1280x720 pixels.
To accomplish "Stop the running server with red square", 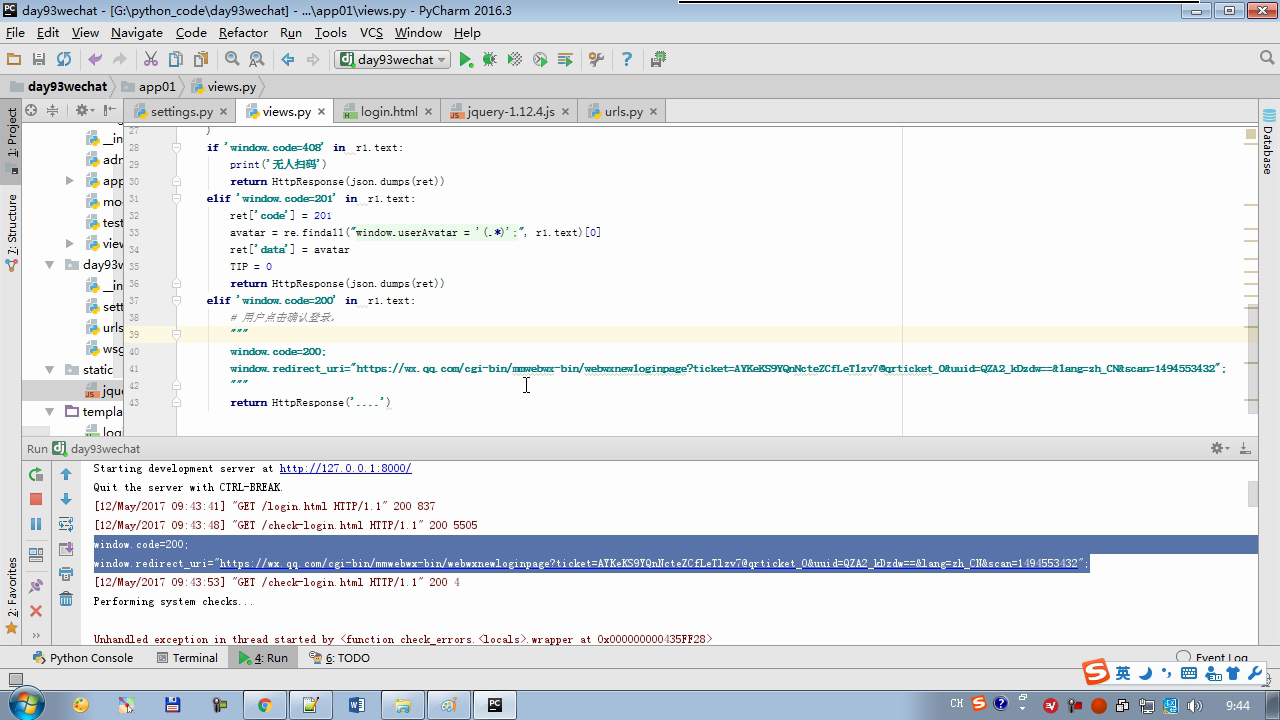I will coord(36,499).
